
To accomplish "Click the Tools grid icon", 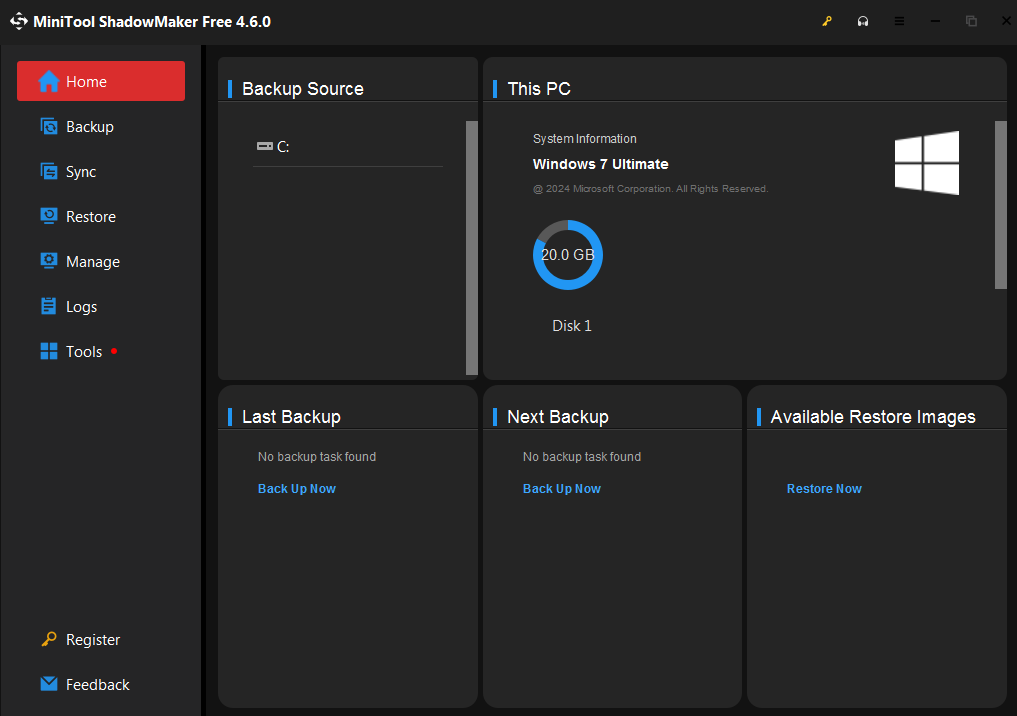I will click(49, 352).
